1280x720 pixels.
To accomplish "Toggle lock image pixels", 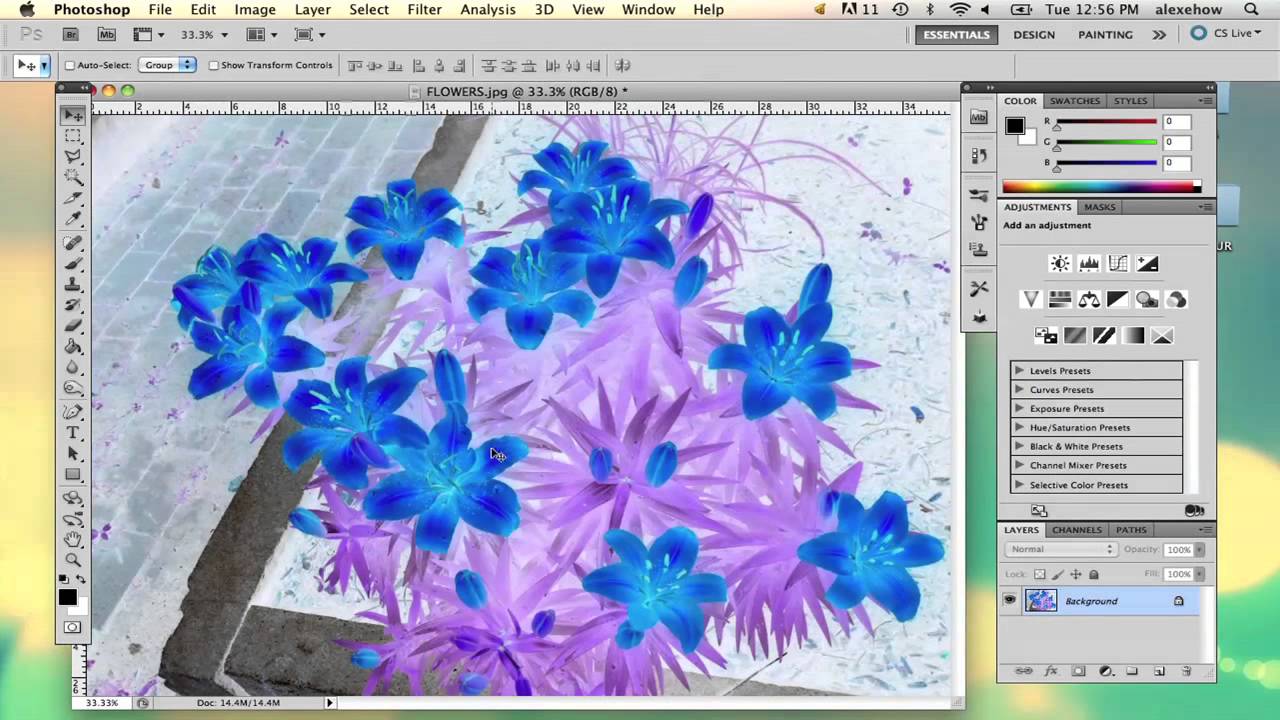I will pyautogui.click(x=1057, y=575).
